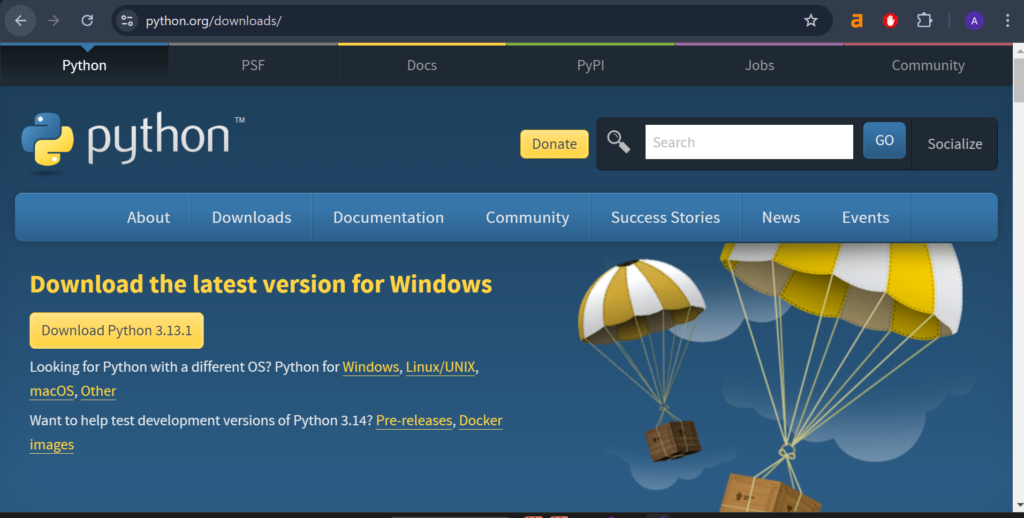Open the Docker images link

(x=481, y=421)
